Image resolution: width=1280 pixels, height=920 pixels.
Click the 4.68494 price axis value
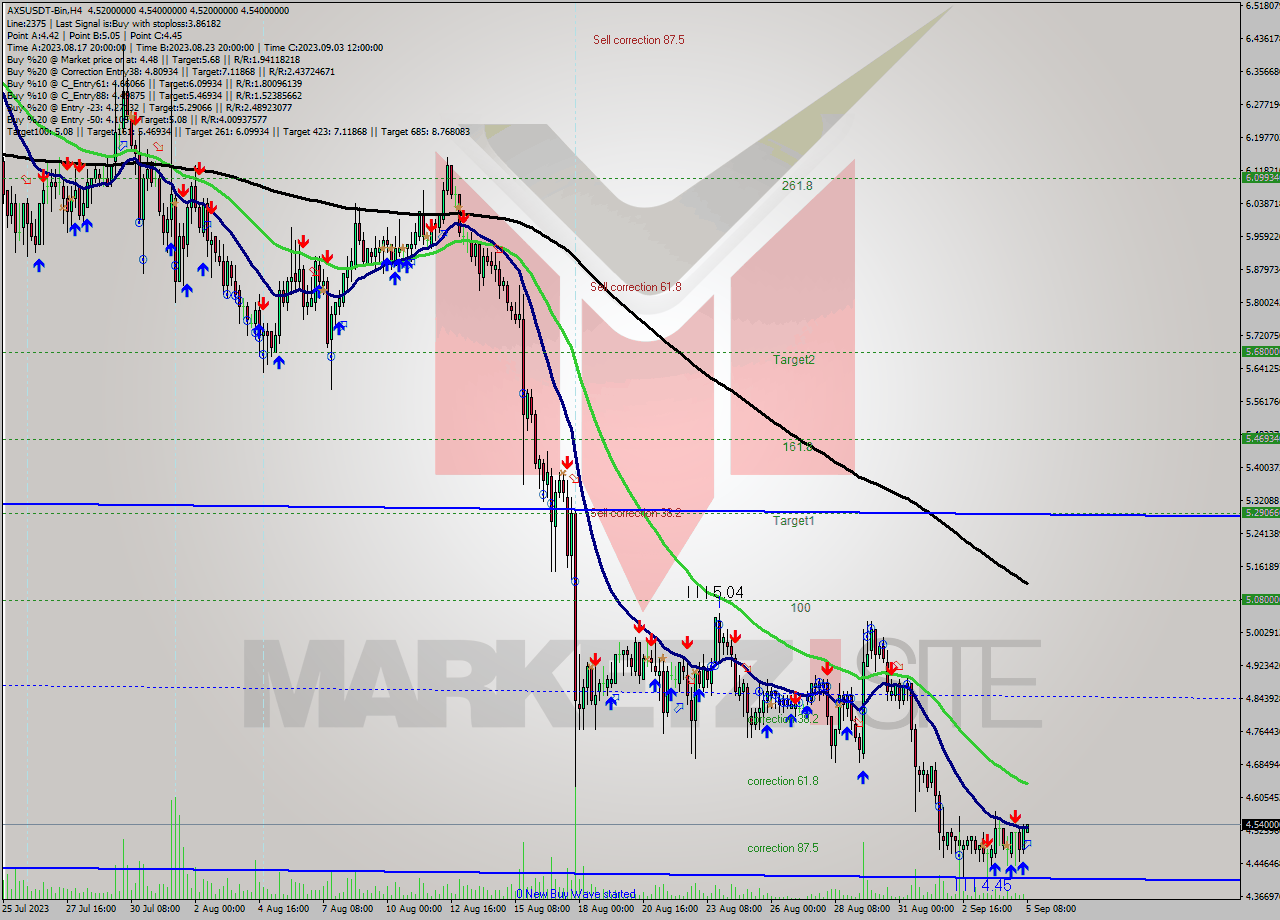point(1262,764)
